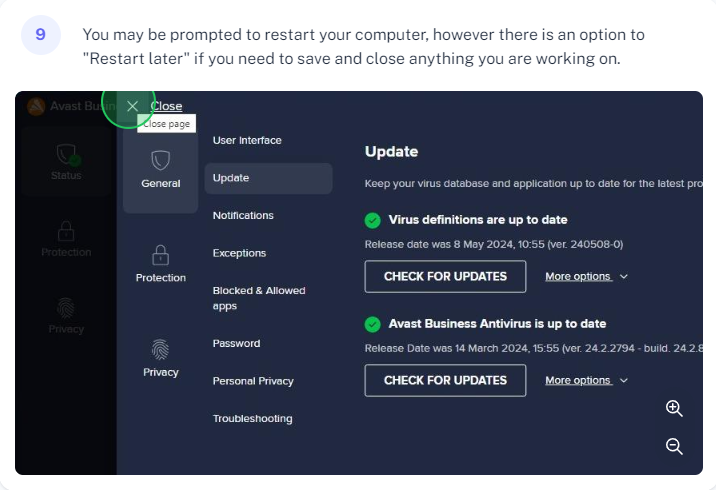Image resolution: width=716 pixels, height=490 pixels.
Task: Click chevron beside lower More options
Action: [x=624, y=381]
